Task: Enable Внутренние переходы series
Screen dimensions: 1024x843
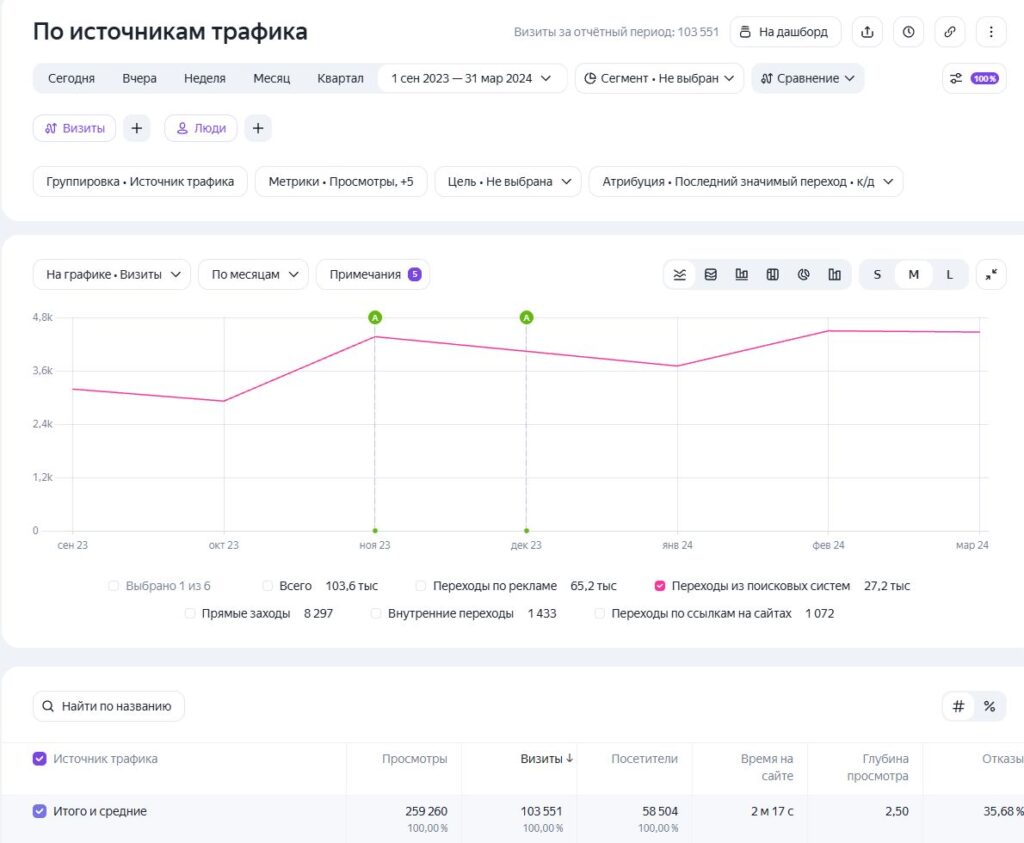Action: 376,614
